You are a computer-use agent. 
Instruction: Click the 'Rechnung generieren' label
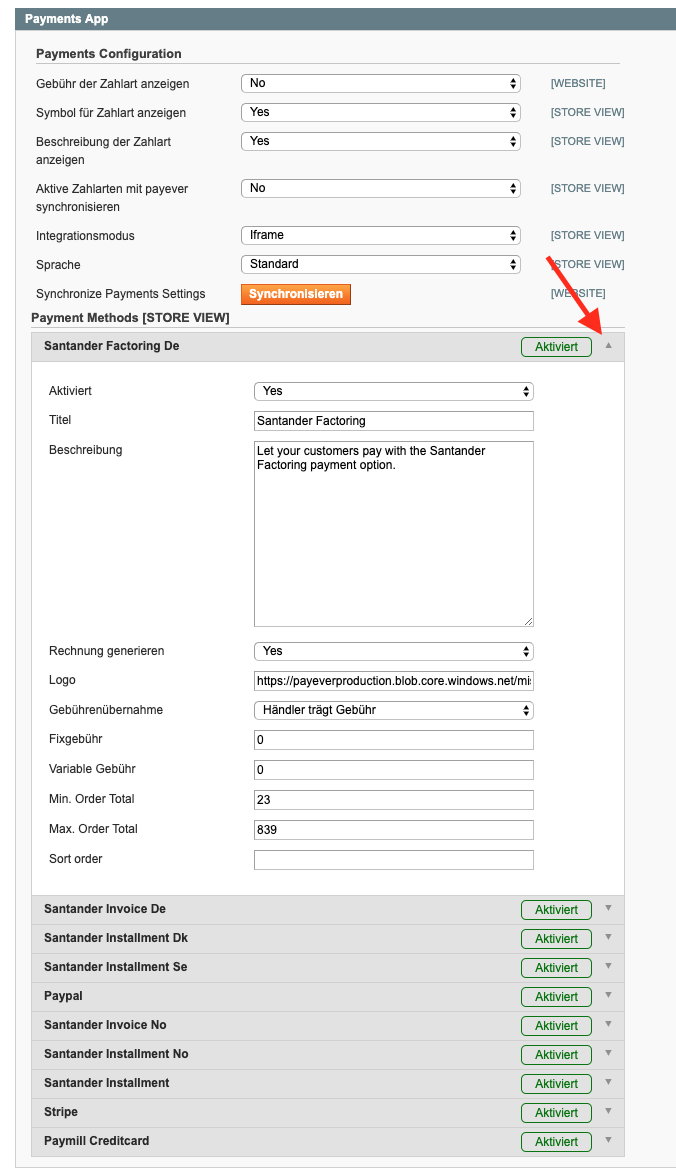tap(106, 651)
